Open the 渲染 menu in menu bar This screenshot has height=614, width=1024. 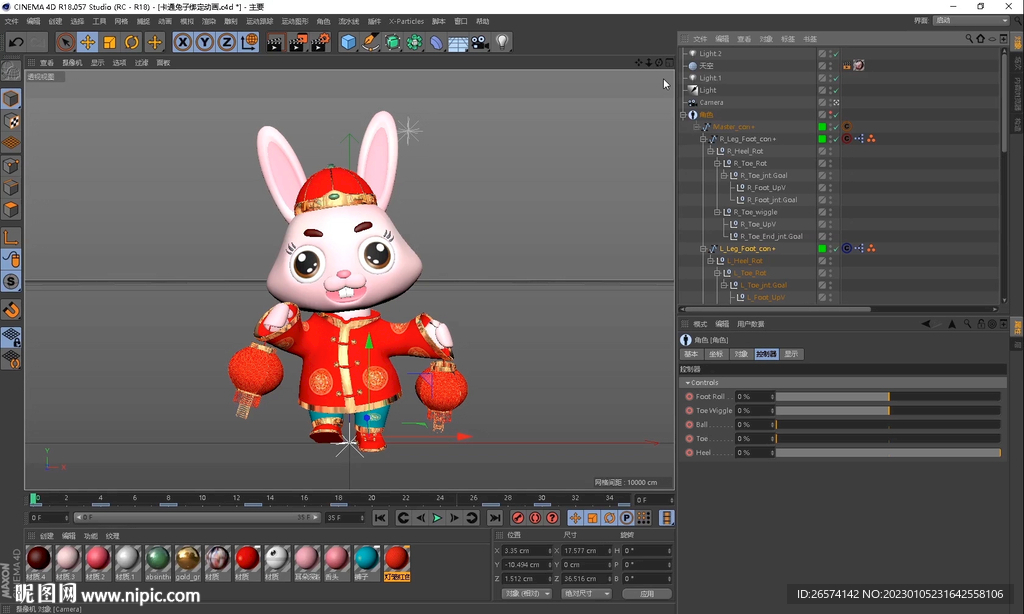(x=208, y=22)
